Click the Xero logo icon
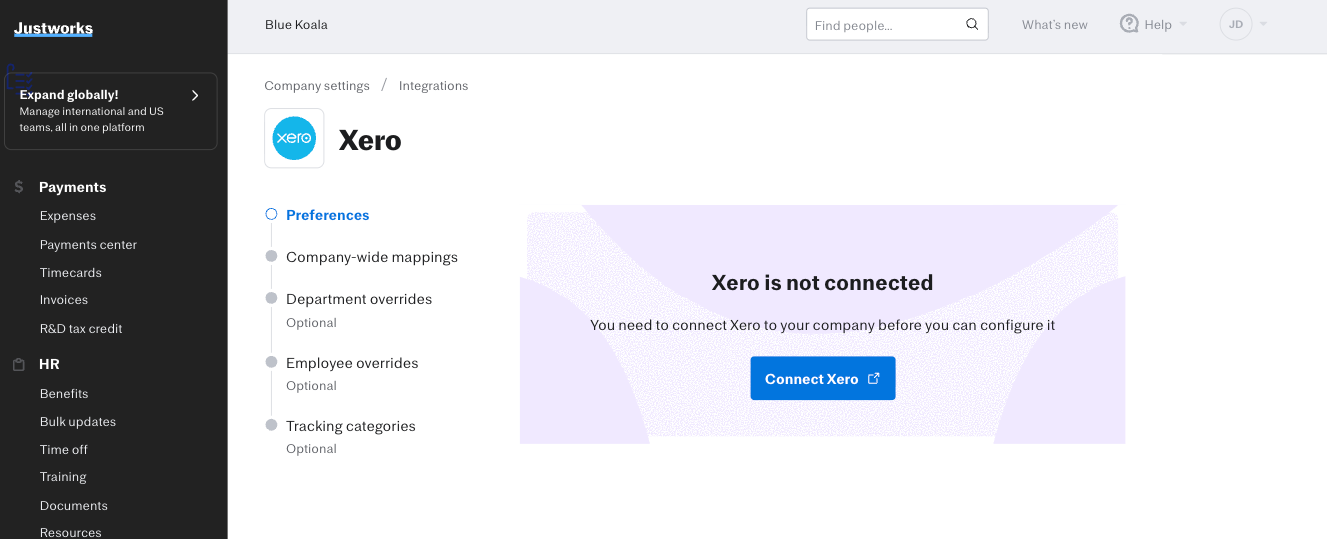Screen dimensions: 1327x539 pyautogui.click(x=294, y=138)
